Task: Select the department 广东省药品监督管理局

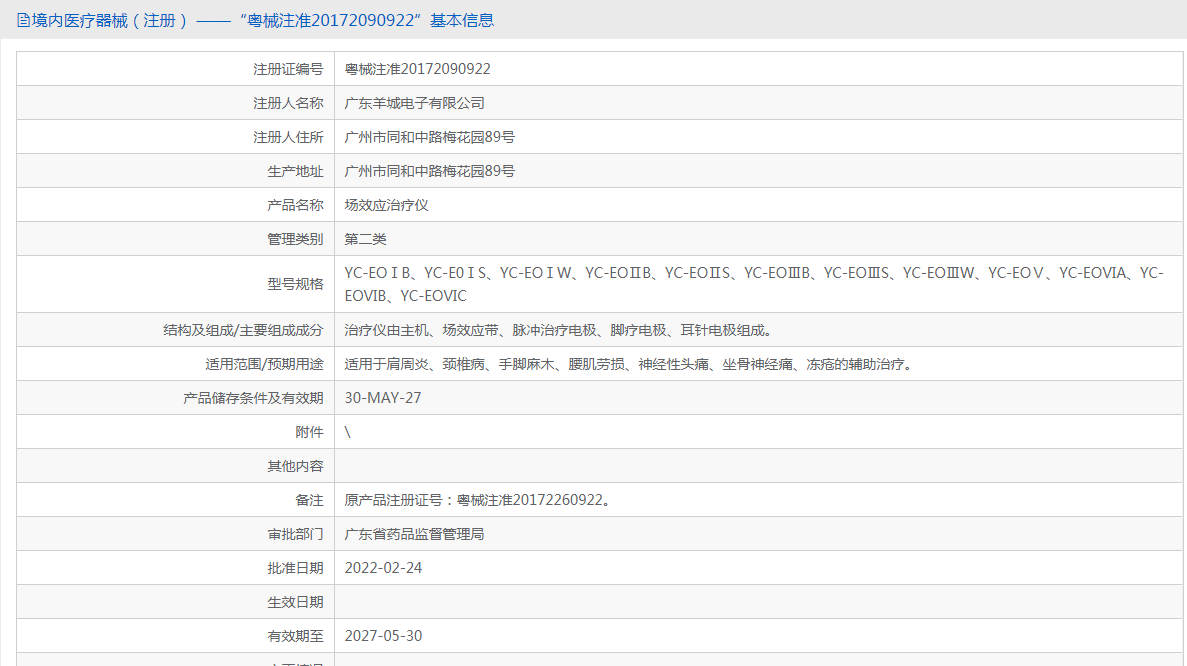Action: (414, 534)
